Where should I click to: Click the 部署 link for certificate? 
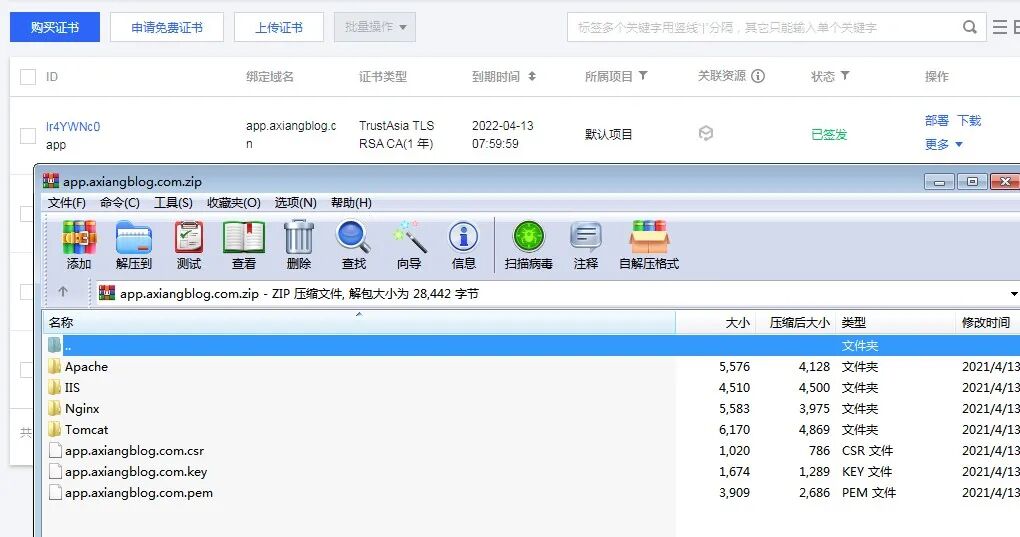point(937,120)
